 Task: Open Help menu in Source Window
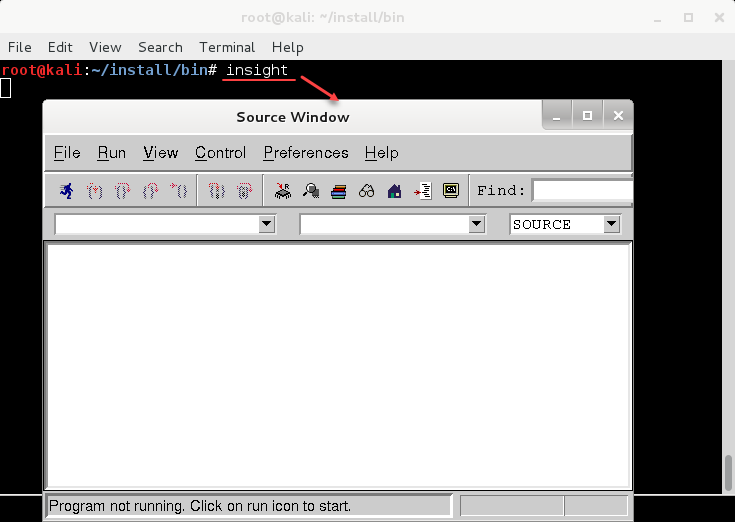(x=382, y=153)
